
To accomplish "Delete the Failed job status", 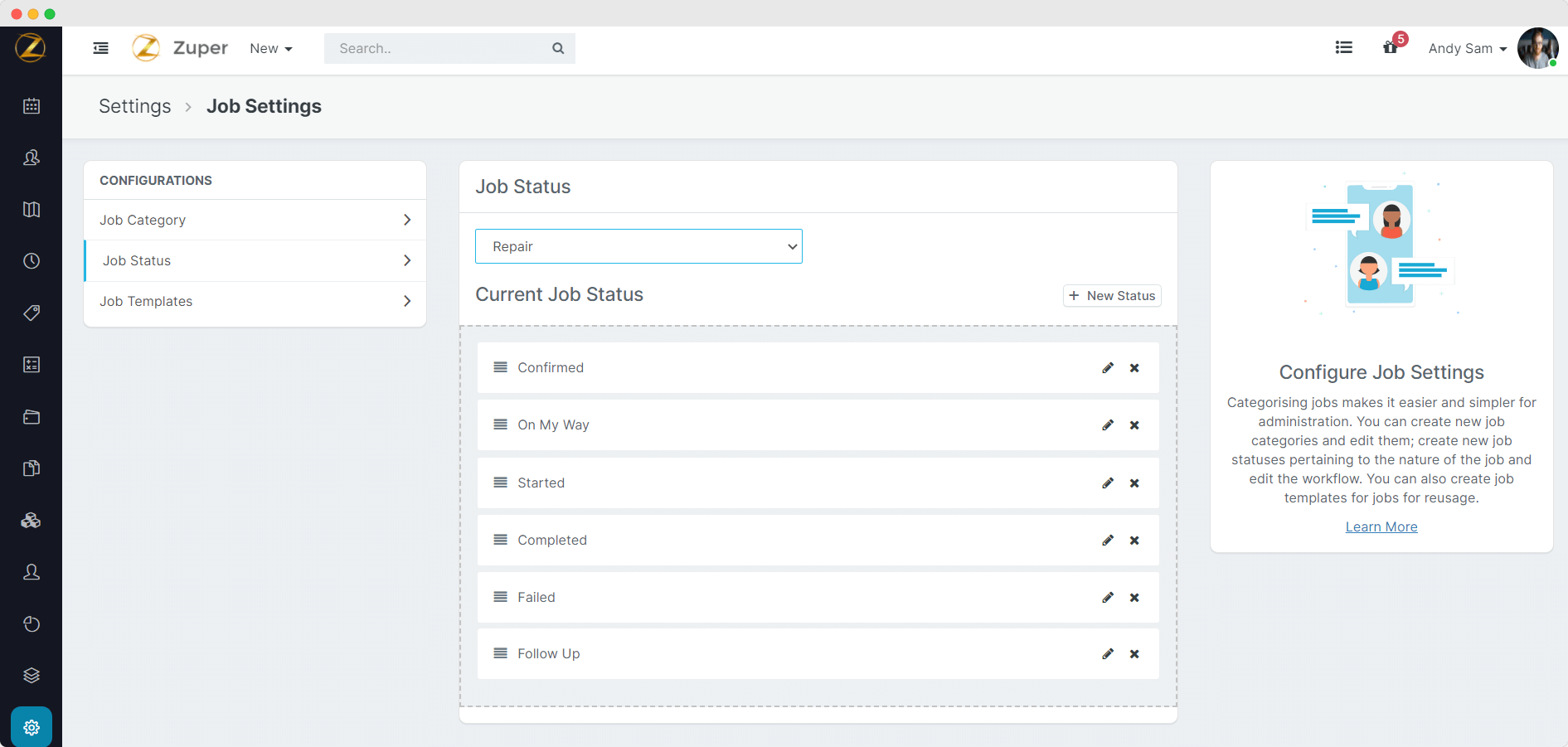I will point(1134,598).
